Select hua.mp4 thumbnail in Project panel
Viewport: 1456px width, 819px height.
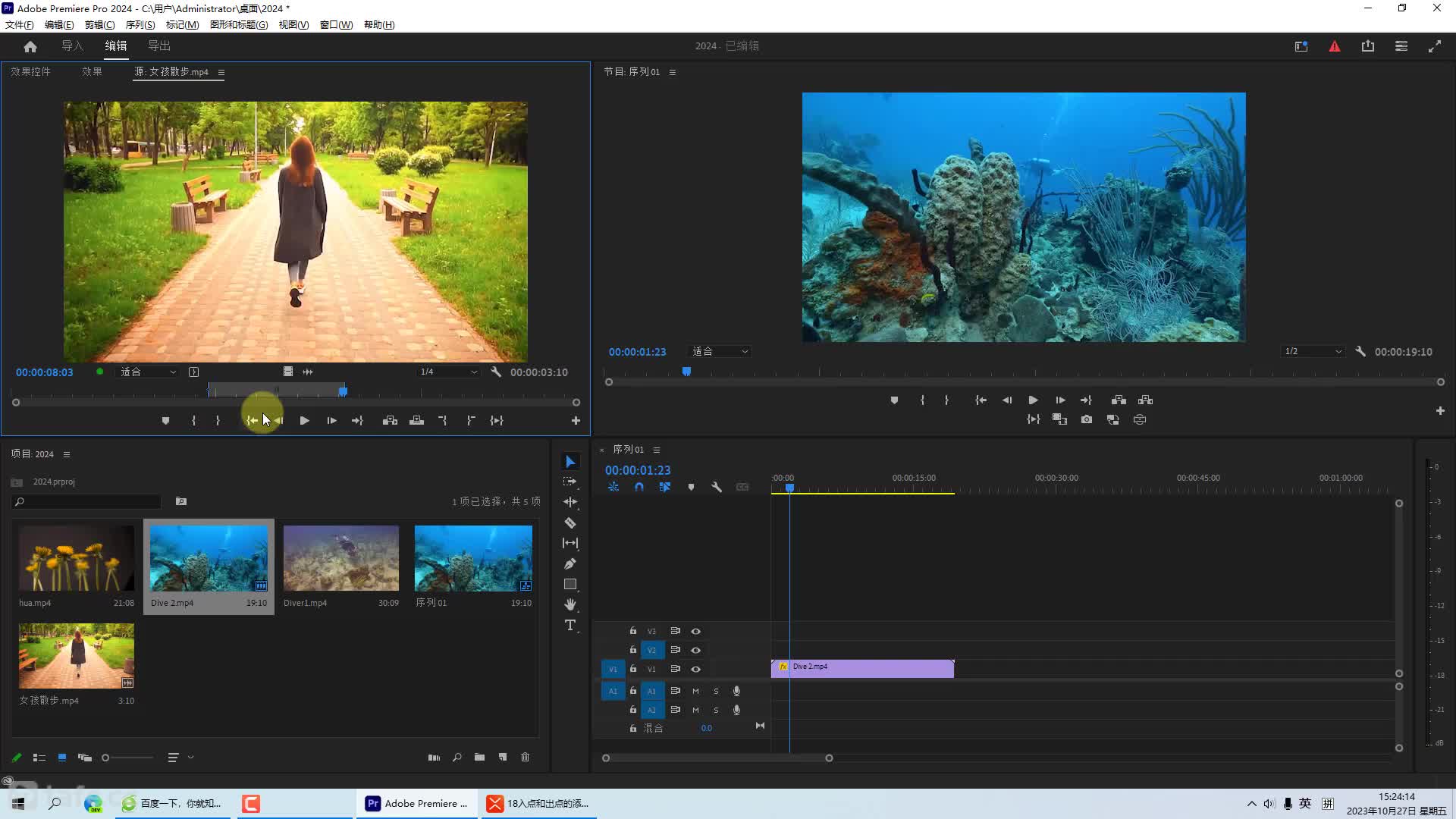77,558
